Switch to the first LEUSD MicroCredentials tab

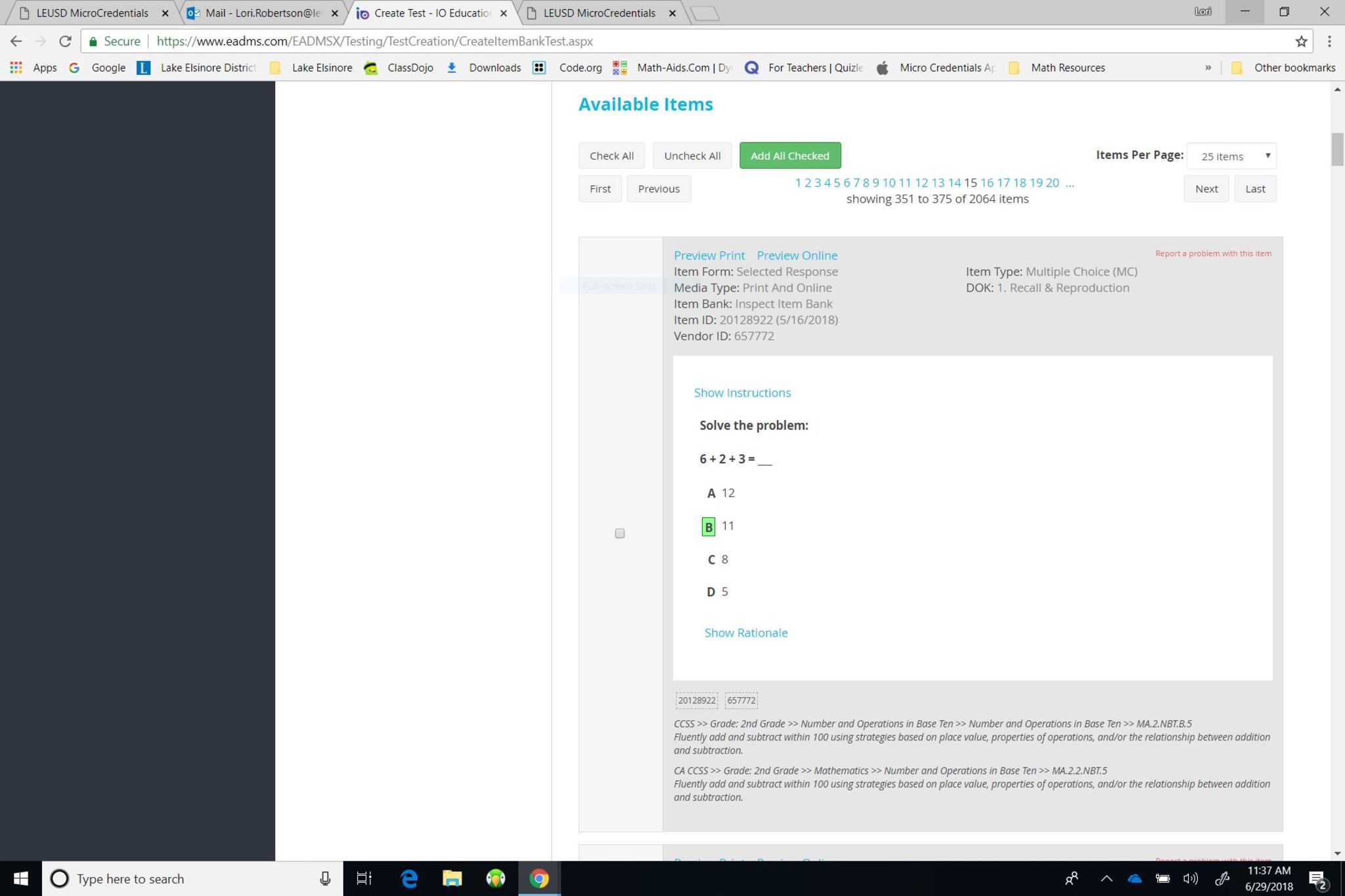(92, 13)
